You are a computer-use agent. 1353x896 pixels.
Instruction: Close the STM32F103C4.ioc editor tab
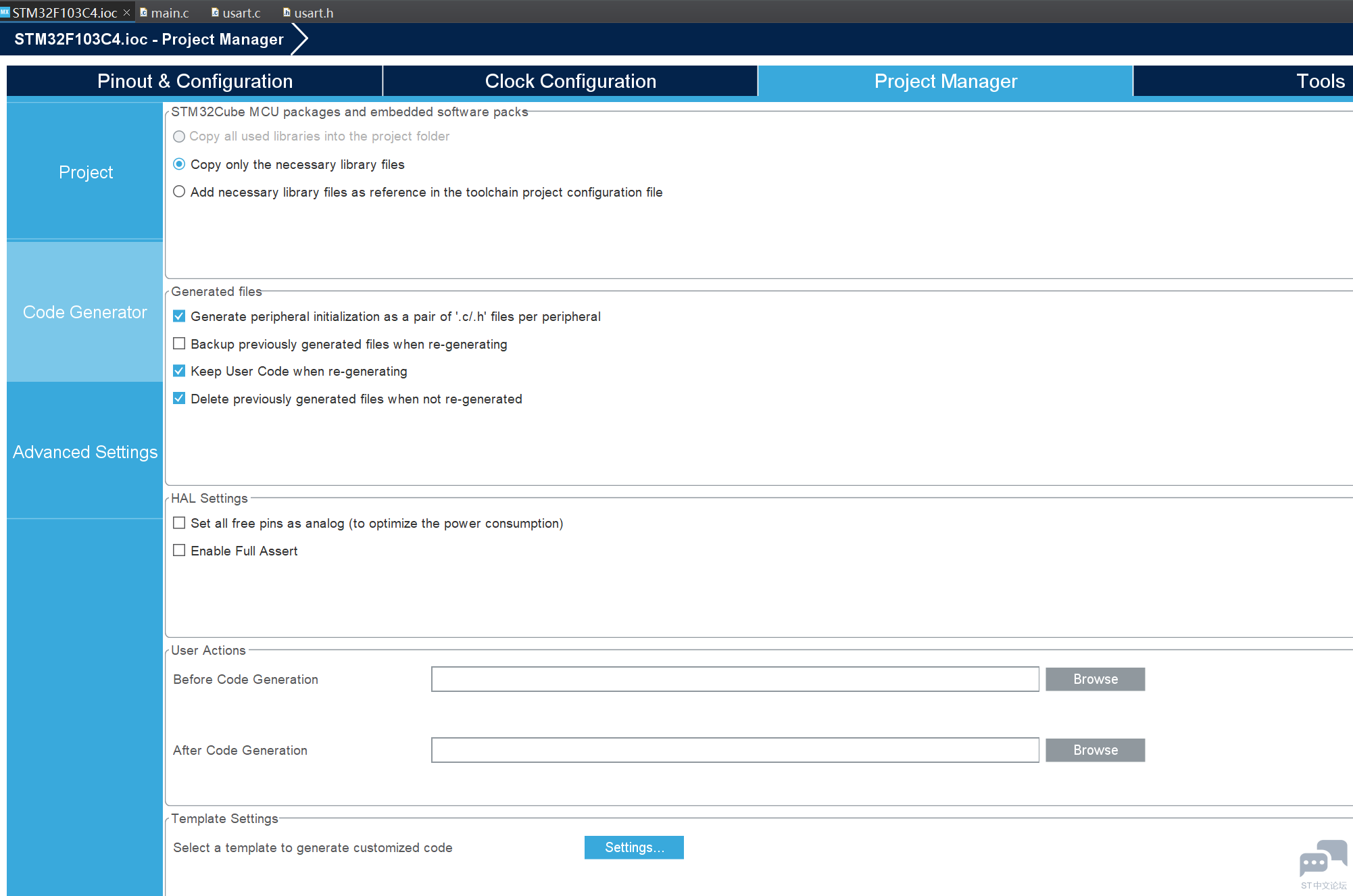(128, 11)
